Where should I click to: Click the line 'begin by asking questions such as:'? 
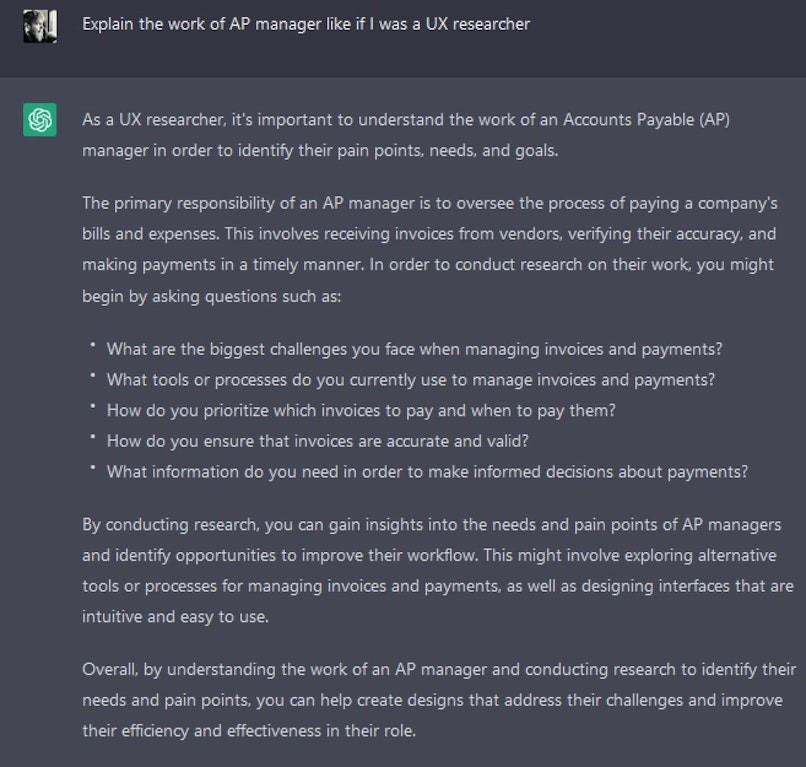pos(211,296)
